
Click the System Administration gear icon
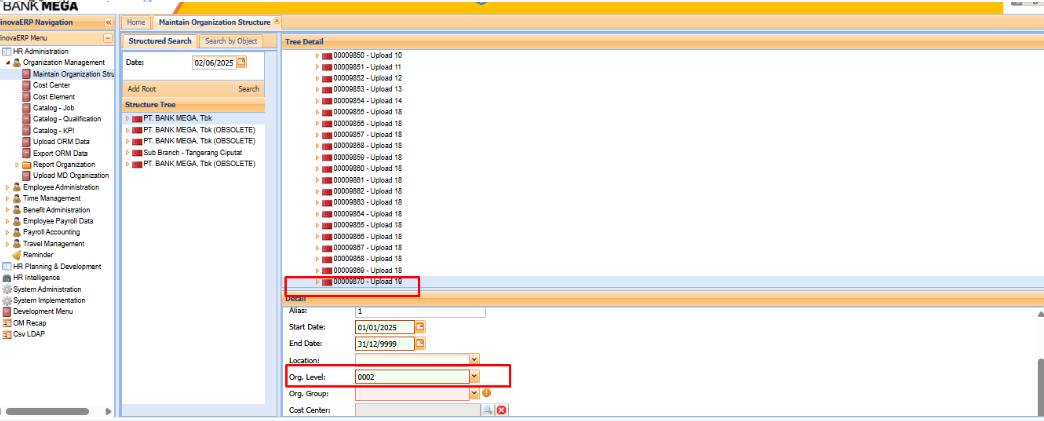pyautogui.click(x=7, y=289)
